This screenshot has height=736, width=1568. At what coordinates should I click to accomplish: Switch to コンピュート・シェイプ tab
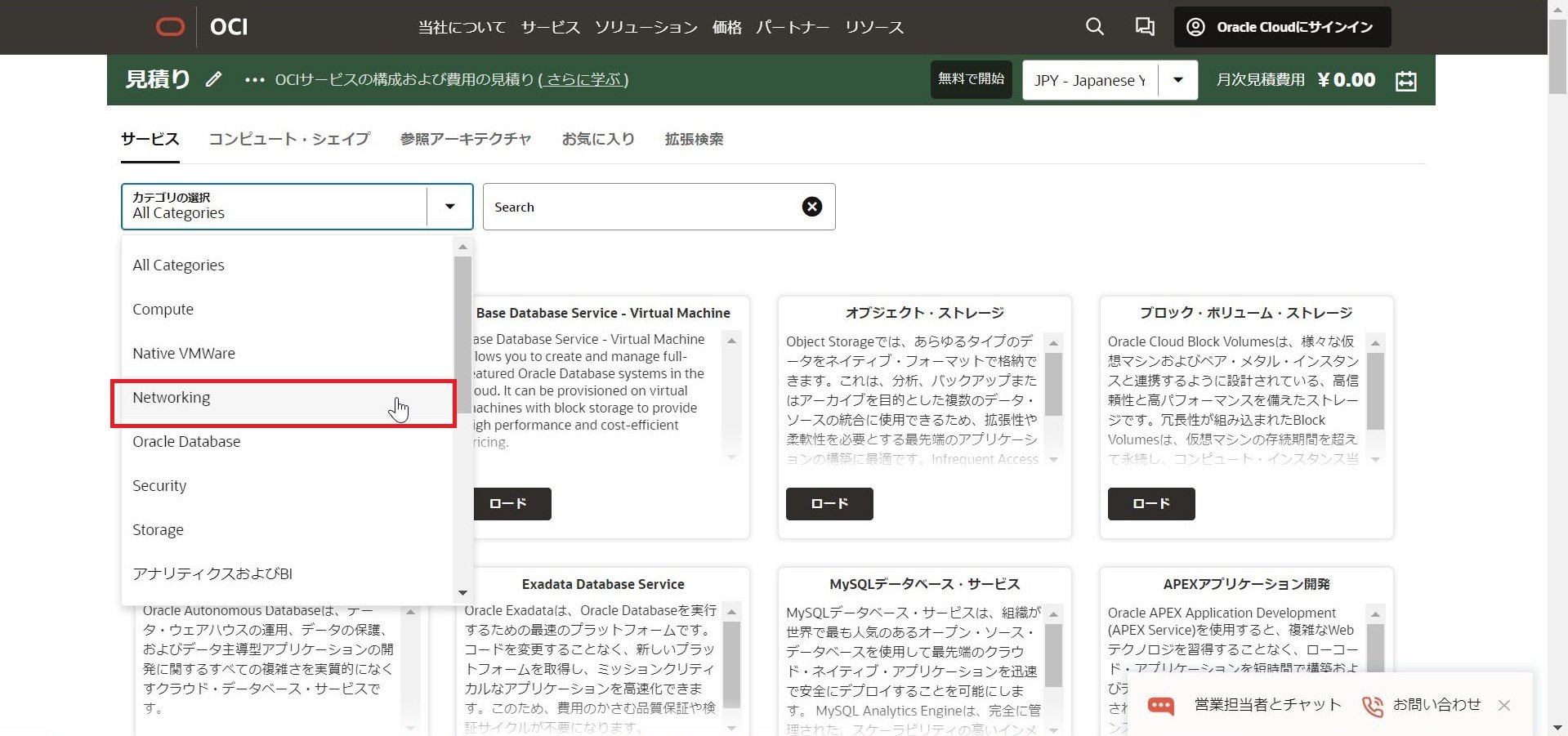[x=289, y=139]
